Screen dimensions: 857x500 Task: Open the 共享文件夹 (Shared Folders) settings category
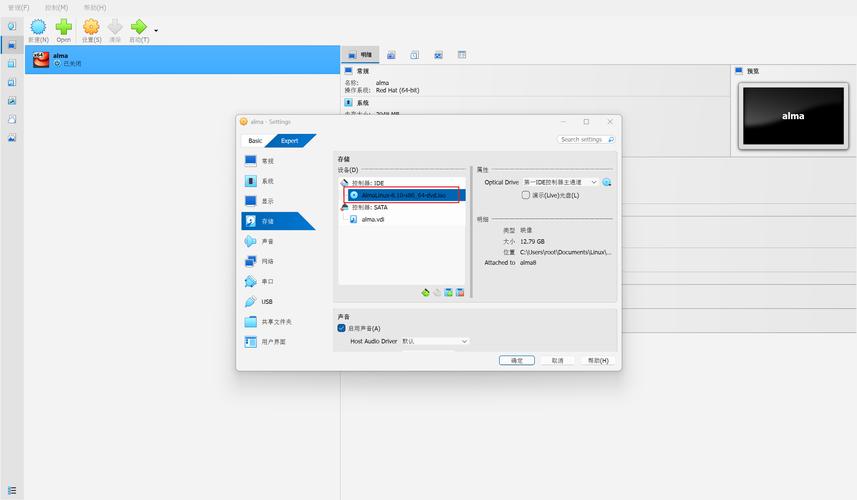coord(276,322)
